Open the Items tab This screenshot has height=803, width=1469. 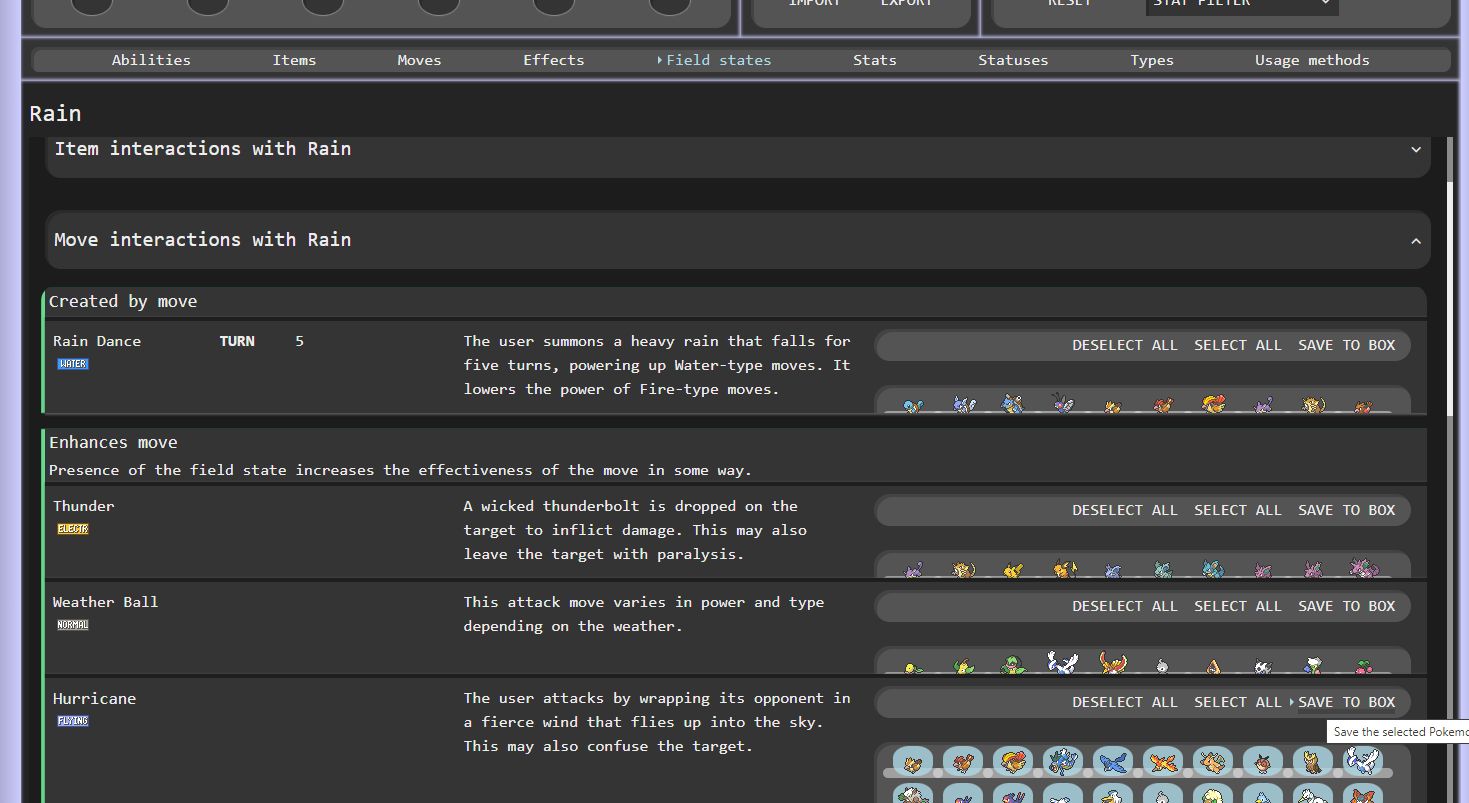(x=294, y=60)
